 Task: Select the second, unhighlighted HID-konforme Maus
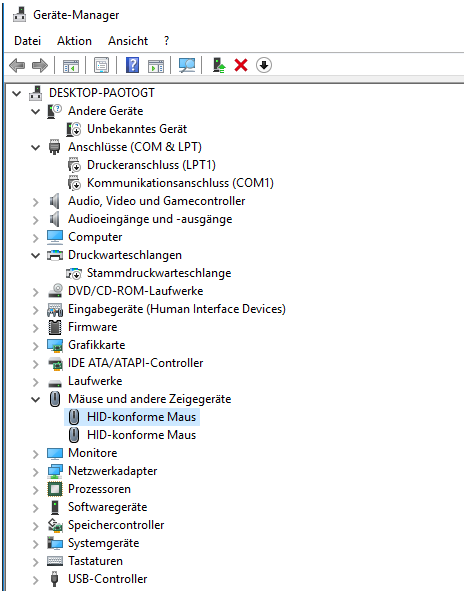coord(141,435)
